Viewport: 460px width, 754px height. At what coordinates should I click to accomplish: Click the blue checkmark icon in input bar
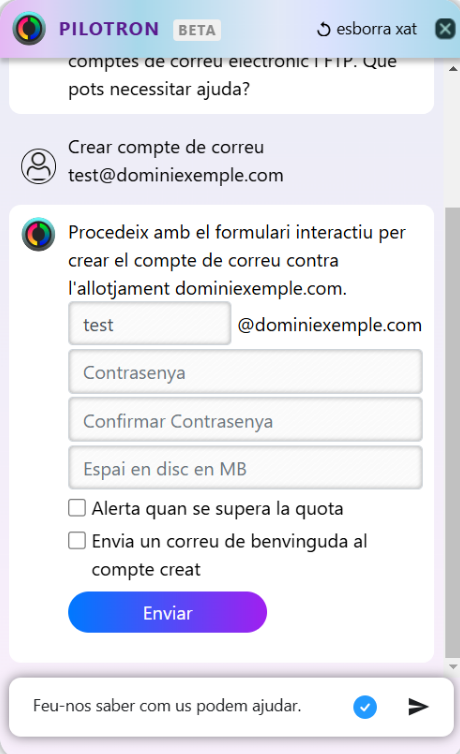365,707
